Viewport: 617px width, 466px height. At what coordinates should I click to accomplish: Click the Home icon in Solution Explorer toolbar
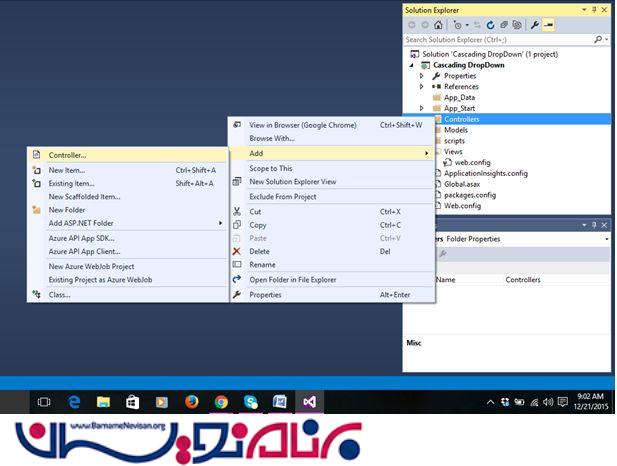(x=438, y=25)
